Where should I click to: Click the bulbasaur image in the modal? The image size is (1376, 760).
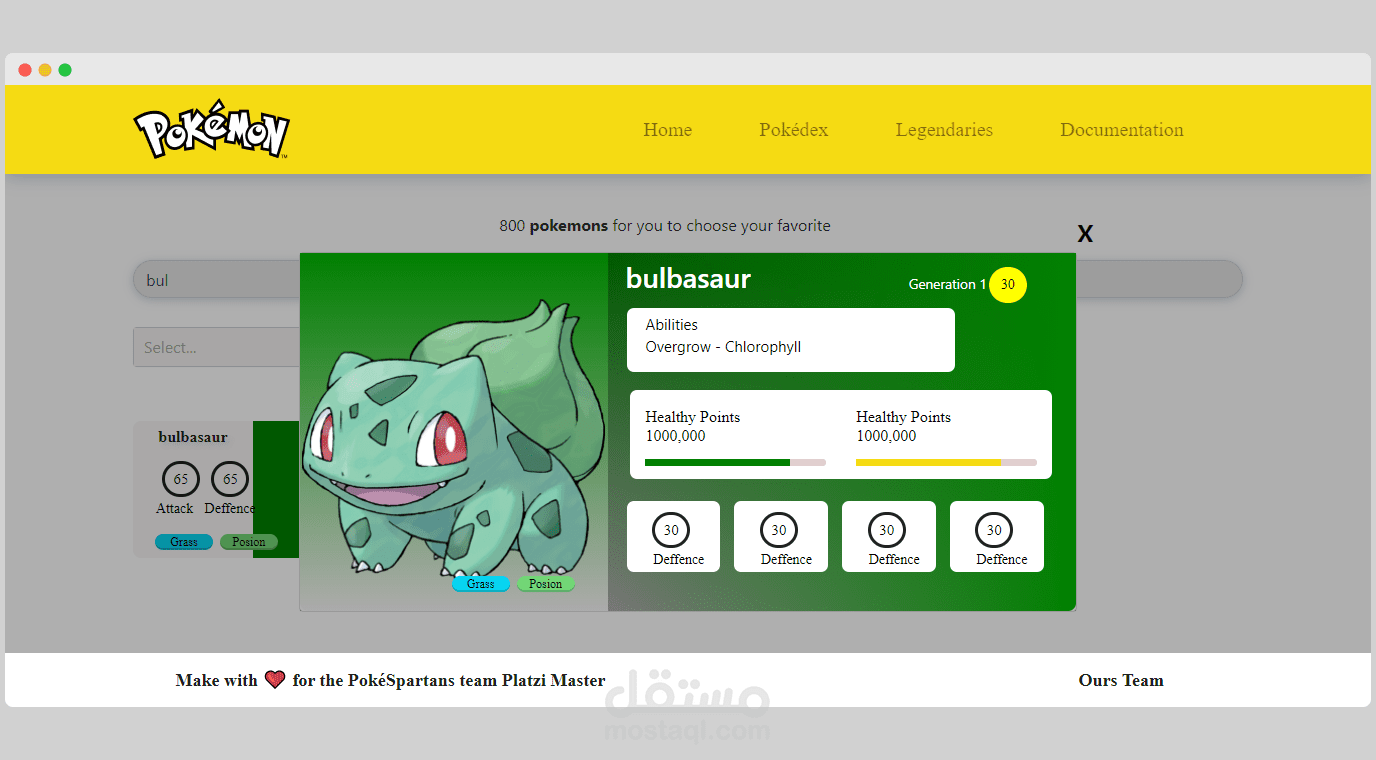click(x=454, y=436)
